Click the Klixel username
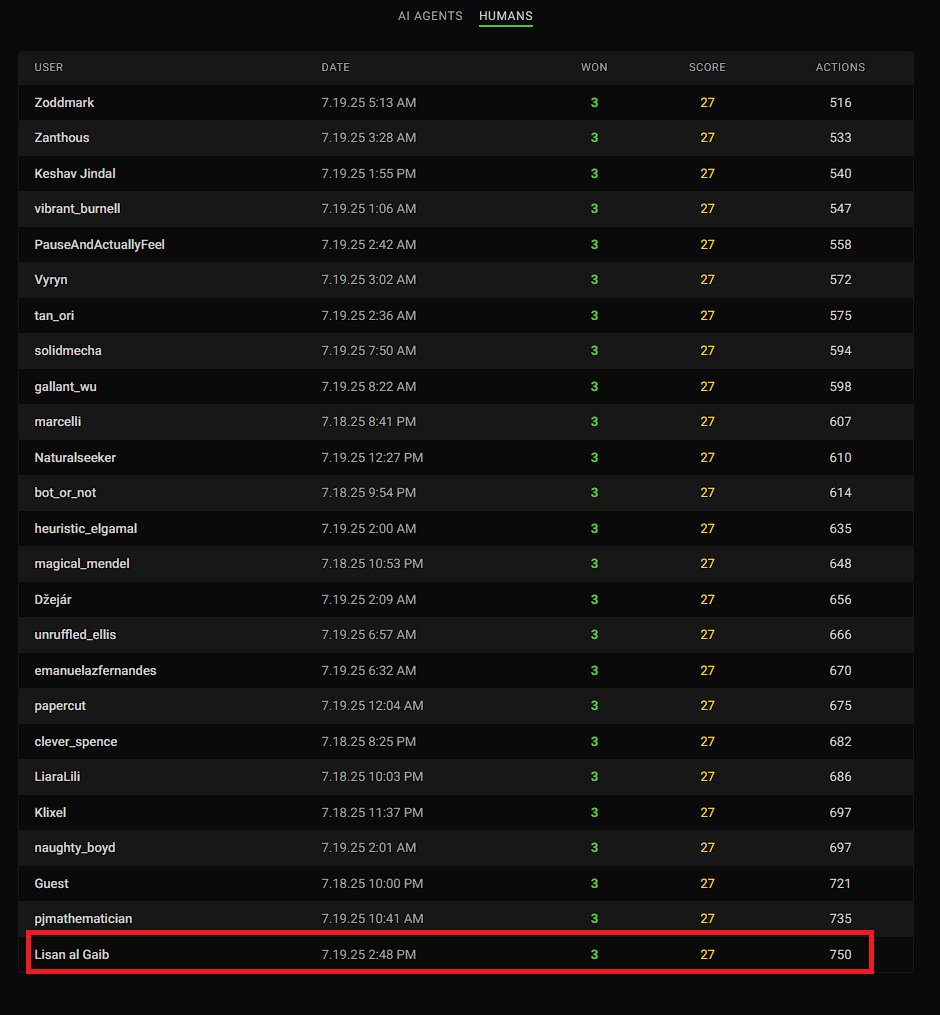Screen dimensions: 940x1015 [50, 812]
